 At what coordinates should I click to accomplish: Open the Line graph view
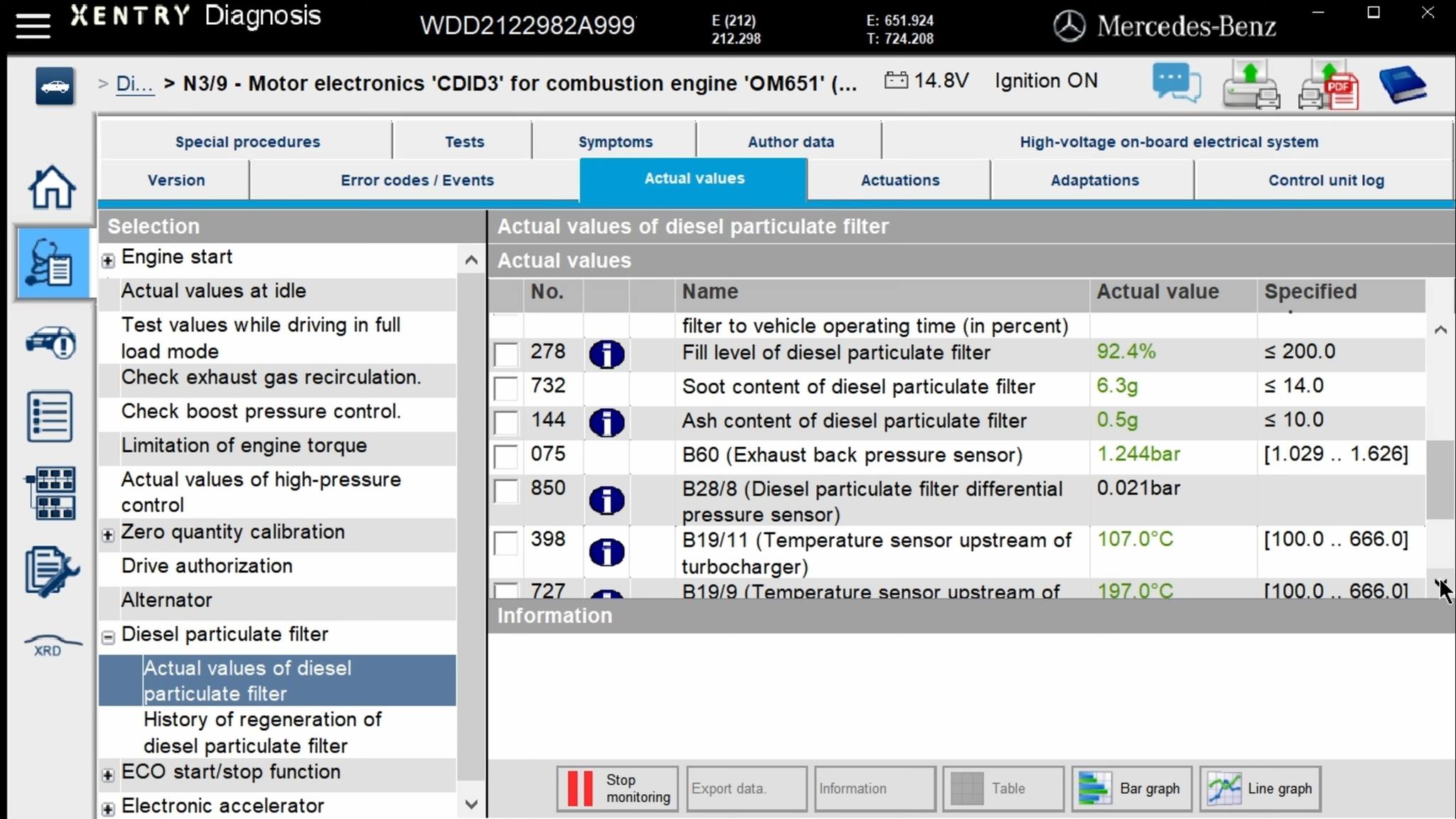pyautogui.click(x=1260, y=788)
